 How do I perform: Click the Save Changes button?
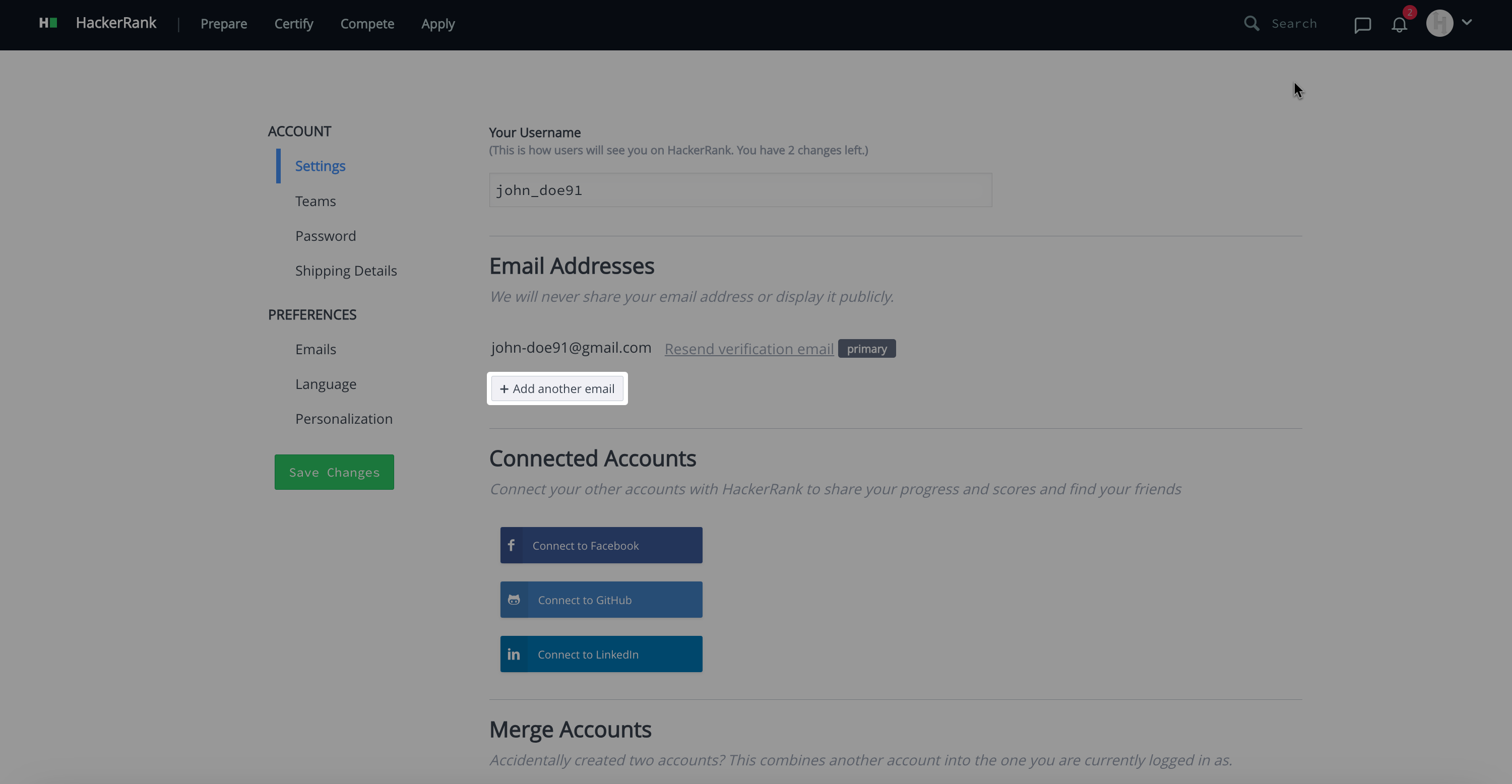(335, 472)
